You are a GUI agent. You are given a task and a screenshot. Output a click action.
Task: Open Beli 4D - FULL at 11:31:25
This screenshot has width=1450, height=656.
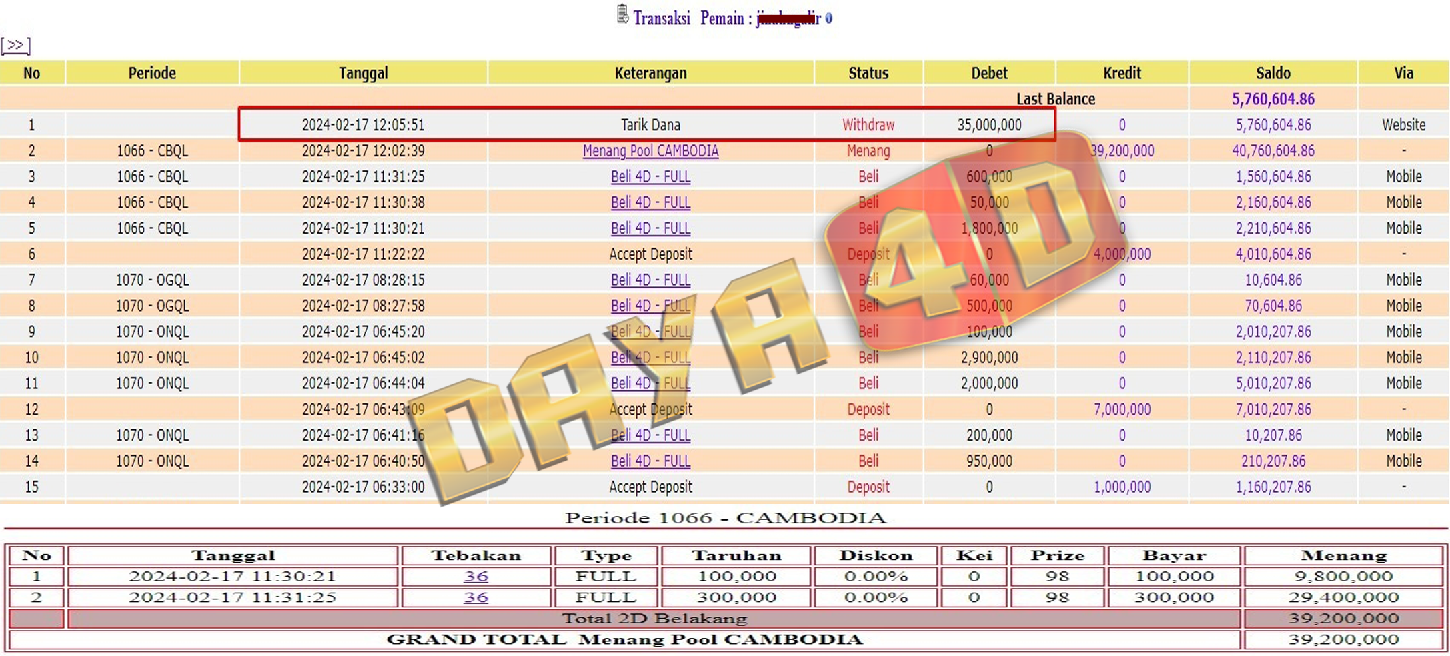pos(650,177)
